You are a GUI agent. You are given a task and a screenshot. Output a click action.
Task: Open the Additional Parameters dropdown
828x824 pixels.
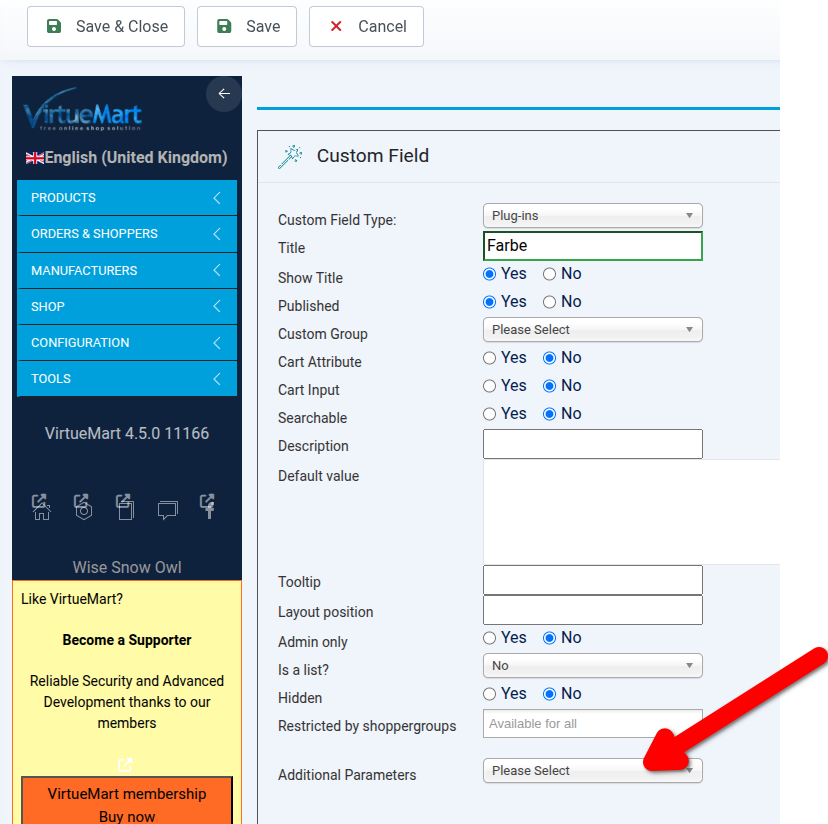[592, 771]
